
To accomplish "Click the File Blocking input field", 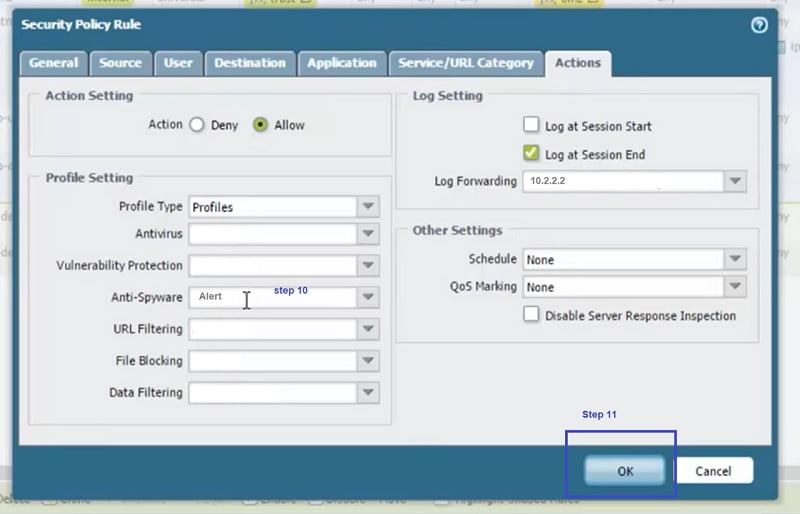I will pyautogui.click(x=273, y=361).
